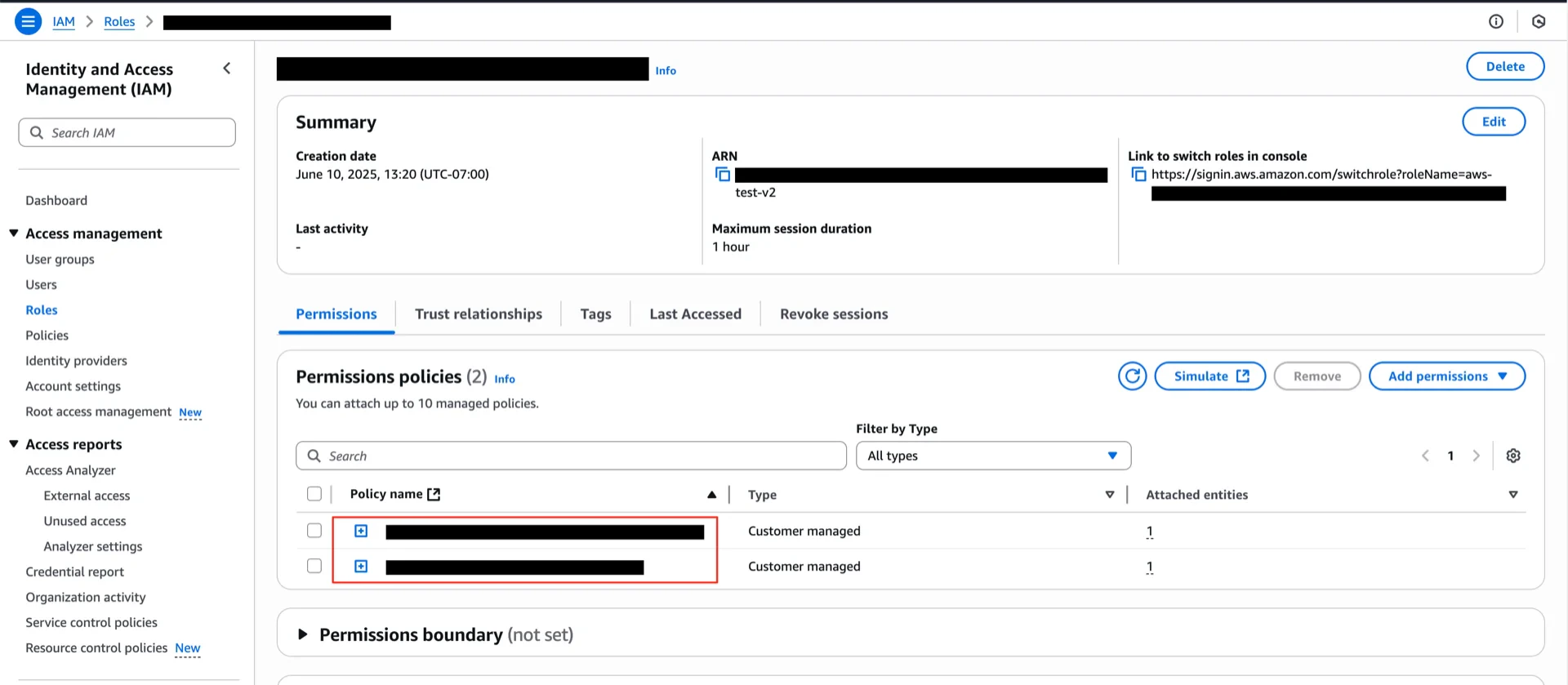Select all policies with the header checkbox
The height and width of the screenshot is (685, 1568).
tap(314, 494)
